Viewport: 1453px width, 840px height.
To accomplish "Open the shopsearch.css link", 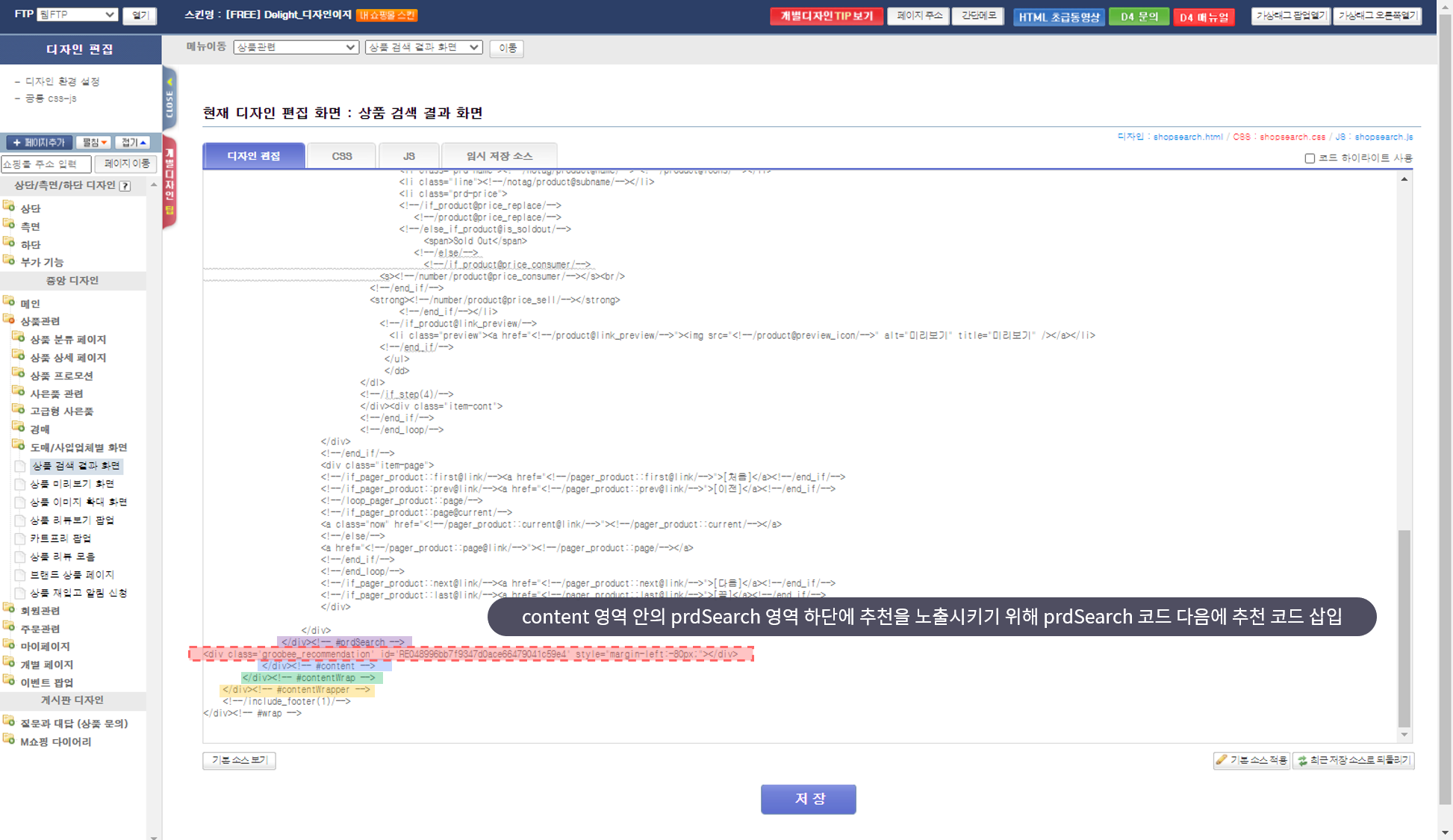I will [1292, 137].
